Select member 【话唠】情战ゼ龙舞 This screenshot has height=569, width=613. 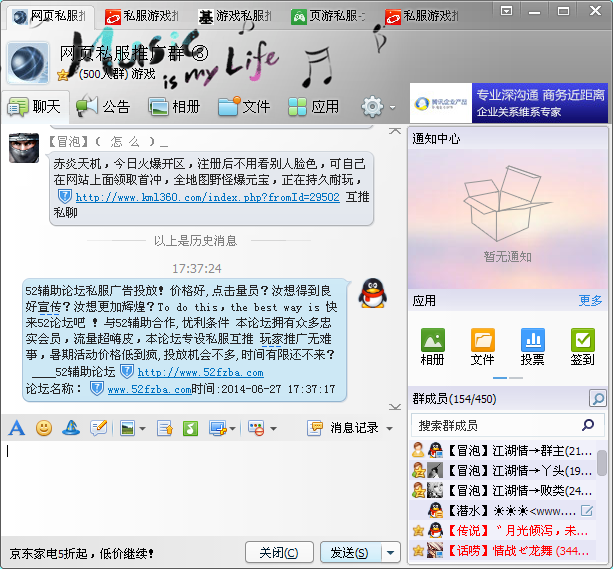tap(504, 551)
